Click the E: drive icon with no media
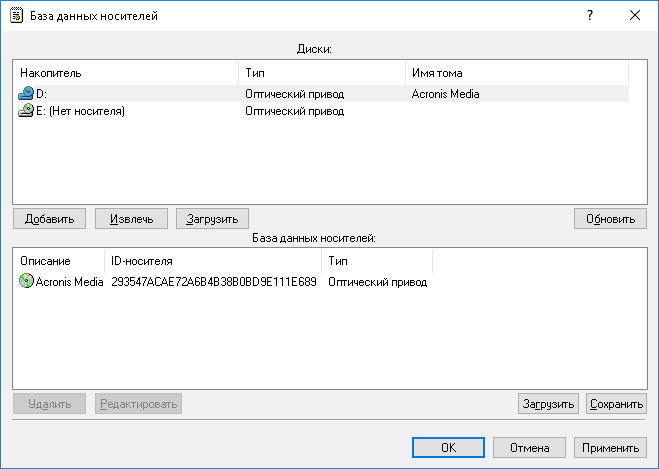The width and height of the screenshot is (659, 469). (x=26, y=111)
